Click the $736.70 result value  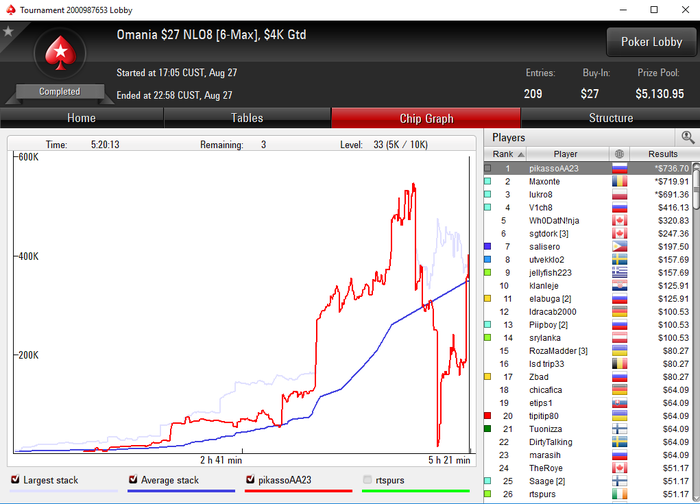[x=672, y=168]
